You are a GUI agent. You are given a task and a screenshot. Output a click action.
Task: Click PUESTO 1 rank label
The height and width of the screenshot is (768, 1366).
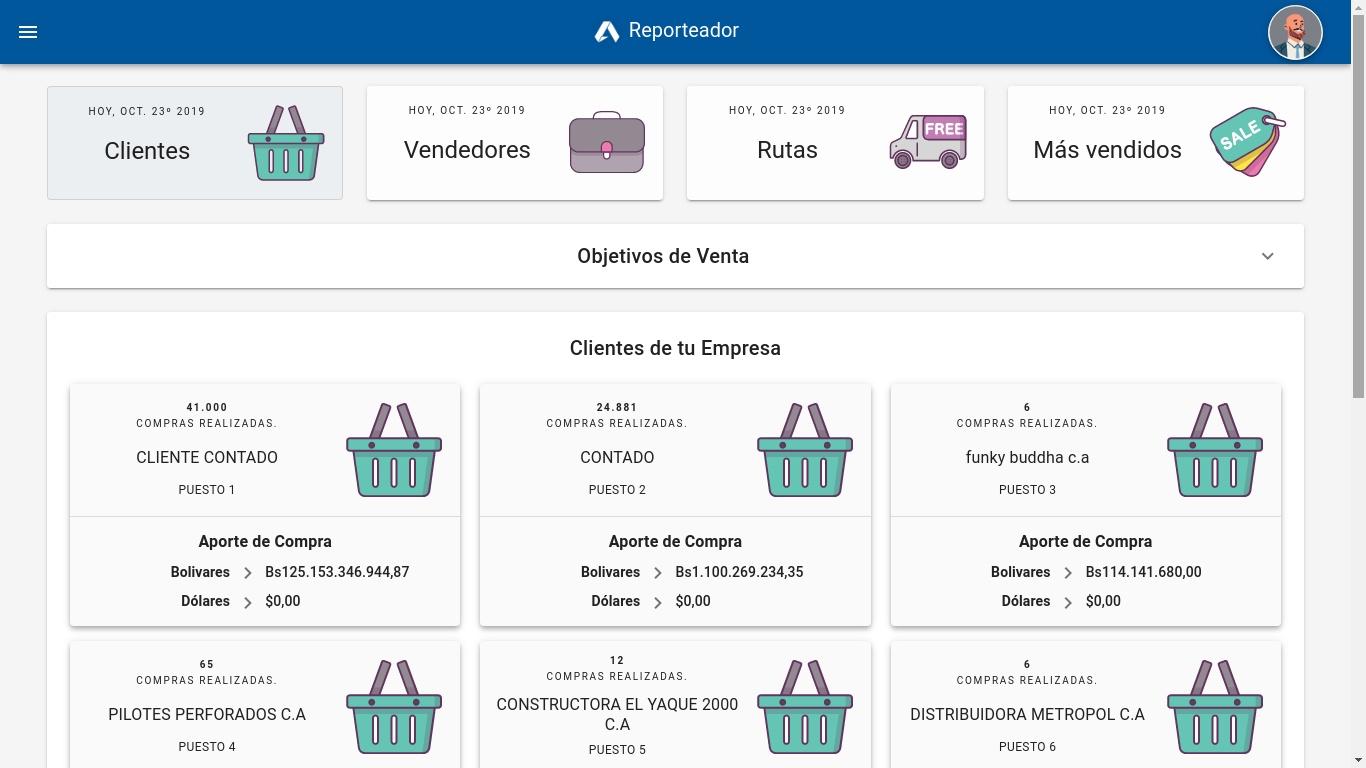click(x=207, y=490)
